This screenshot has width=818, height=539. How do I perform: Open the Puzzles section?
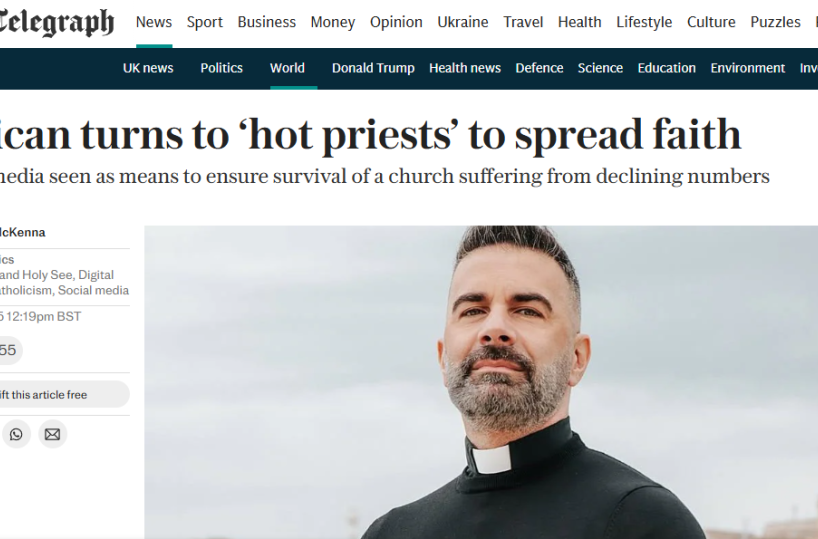(775, 22)
